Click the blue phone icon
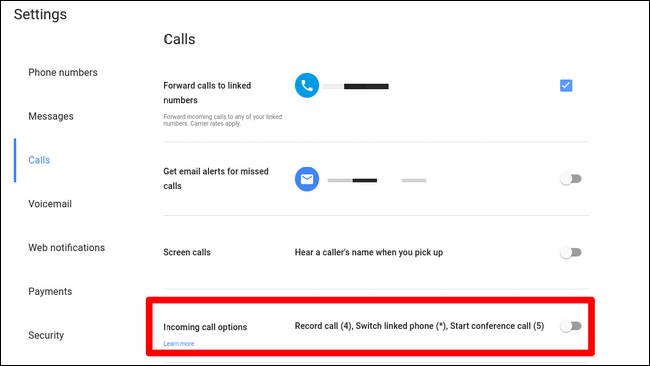 pyautogui.click(x=307, y=85)
